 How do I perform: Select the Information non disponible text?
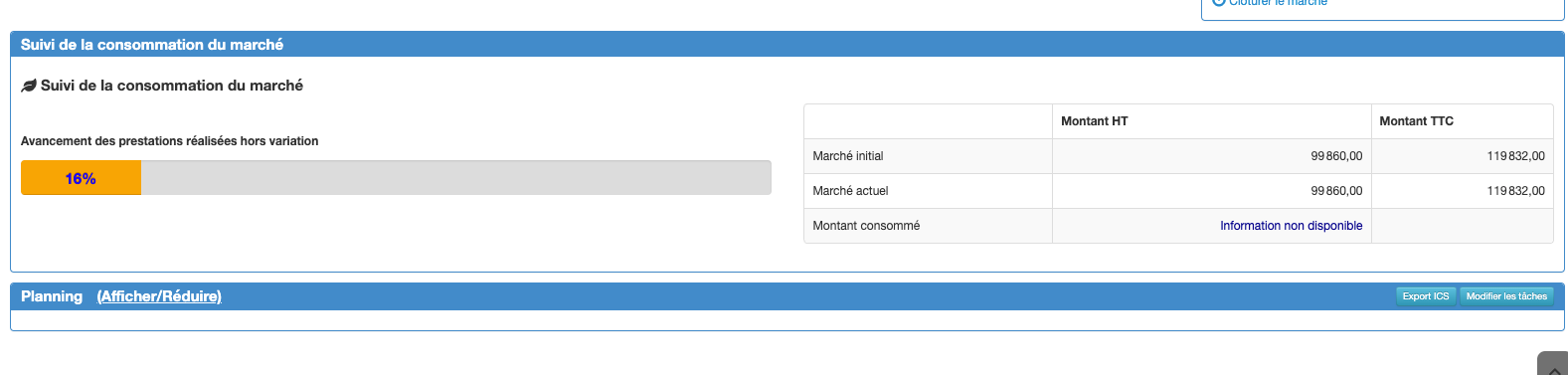(x=1291, y=226)
